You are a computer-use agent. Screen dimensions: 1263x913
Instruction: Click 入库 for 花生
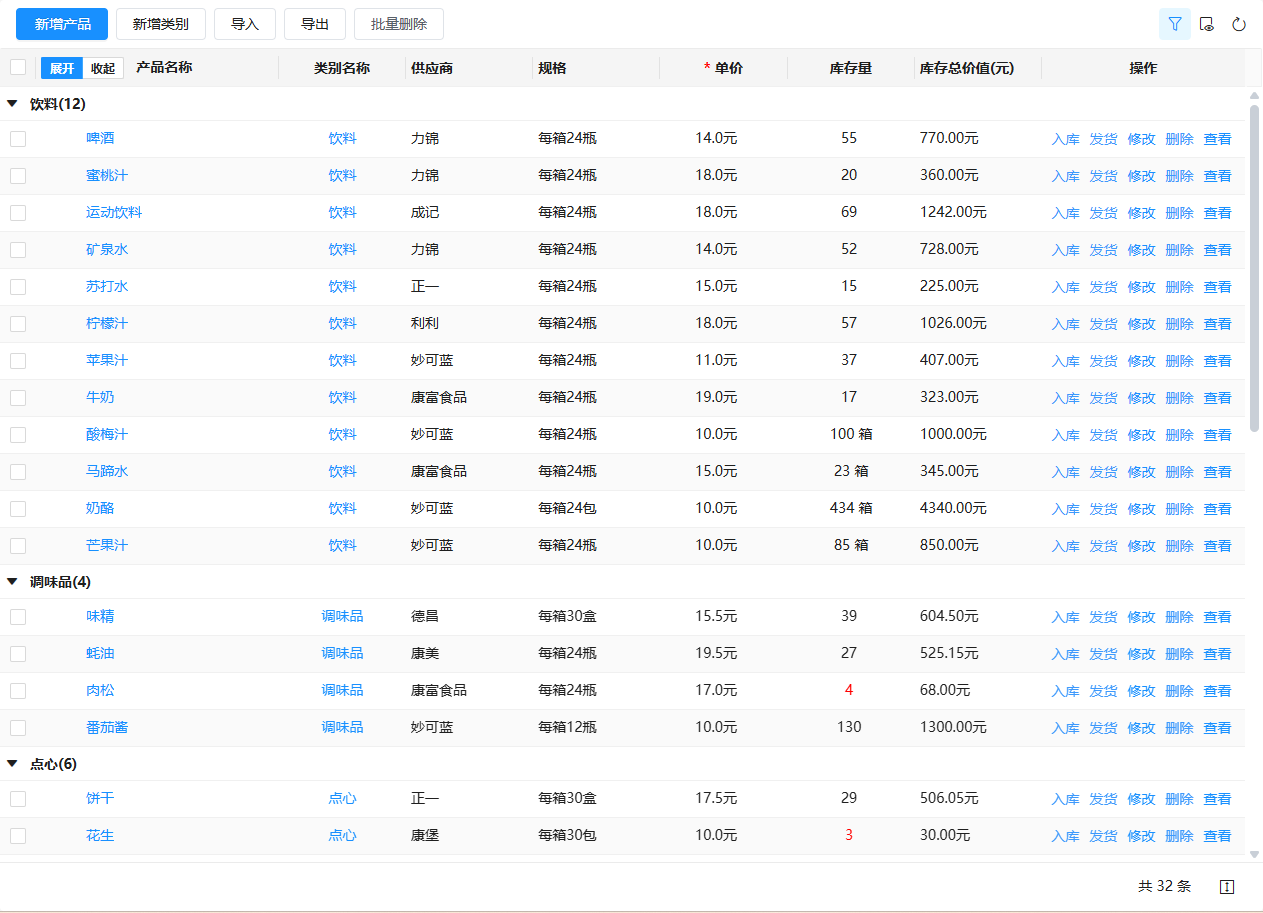(1065, 836)
